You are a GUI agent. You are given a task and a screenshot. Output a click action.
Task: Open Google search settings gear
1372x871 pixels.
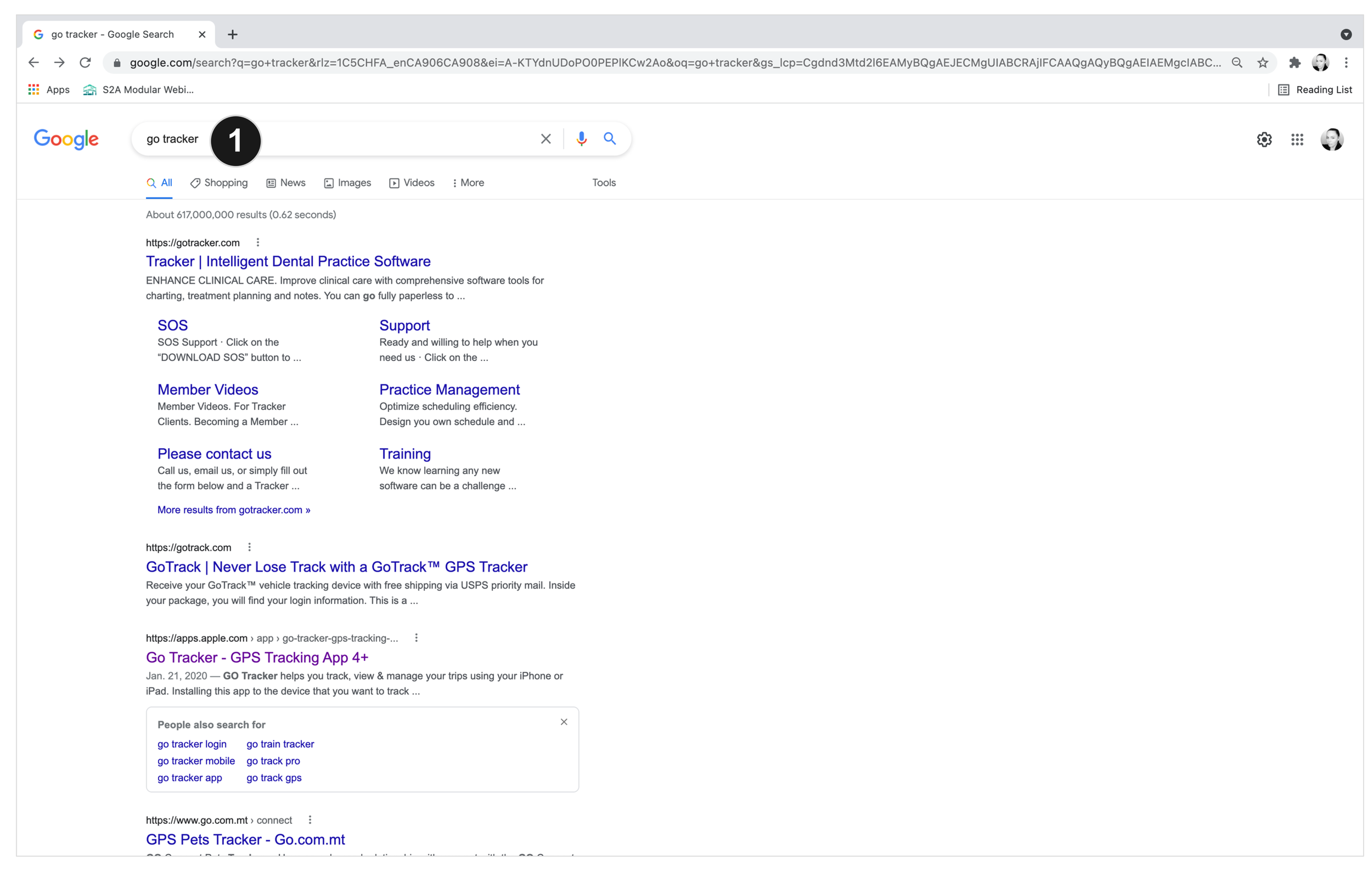[x=1264, y=139]
